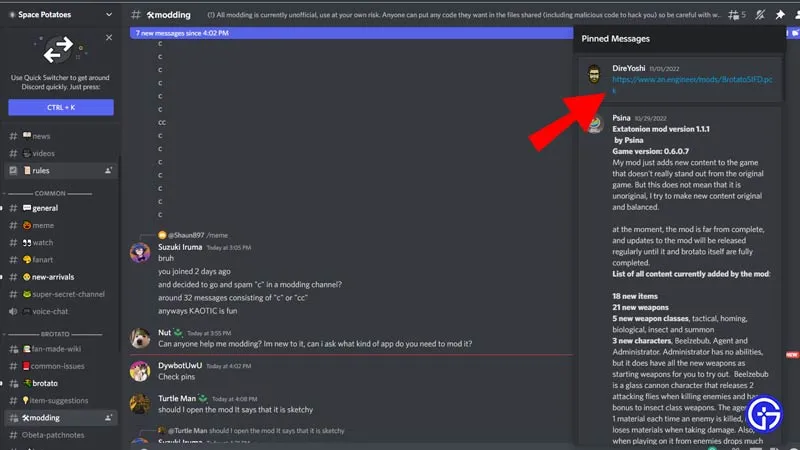The image size is (800, 450).
Task: Dismiss the Quick Switcher tip
Action: [109, 37]
